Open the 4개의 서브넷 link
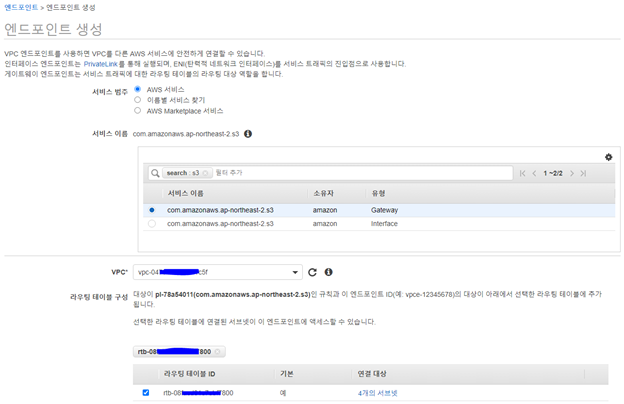624x404 pixels. pyautogui.click(x=377, y=393)
